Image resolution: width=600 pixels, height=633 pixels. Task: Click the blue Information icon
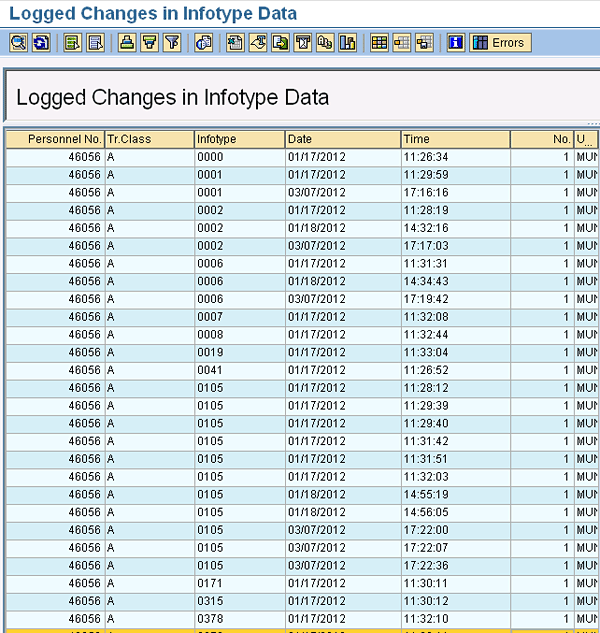pyautogui.click(x=456, y=43)
